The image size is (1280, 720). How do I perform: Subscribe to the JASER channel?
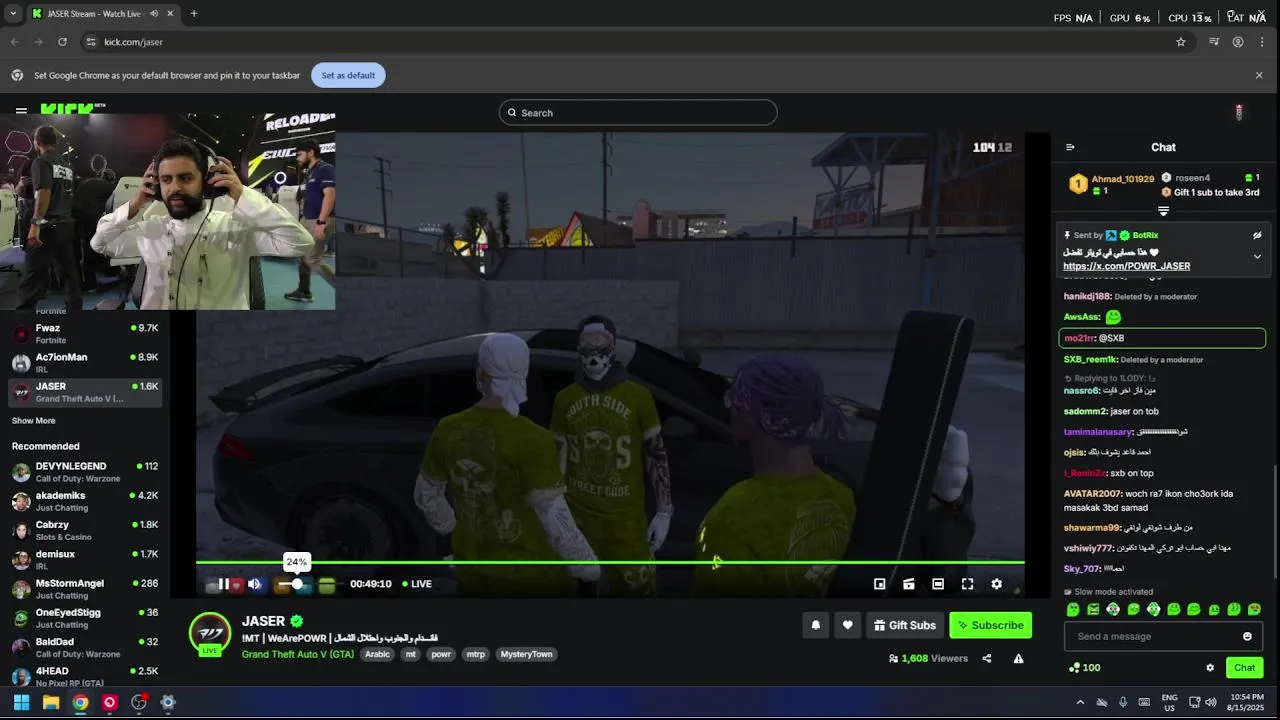(990, 625)
